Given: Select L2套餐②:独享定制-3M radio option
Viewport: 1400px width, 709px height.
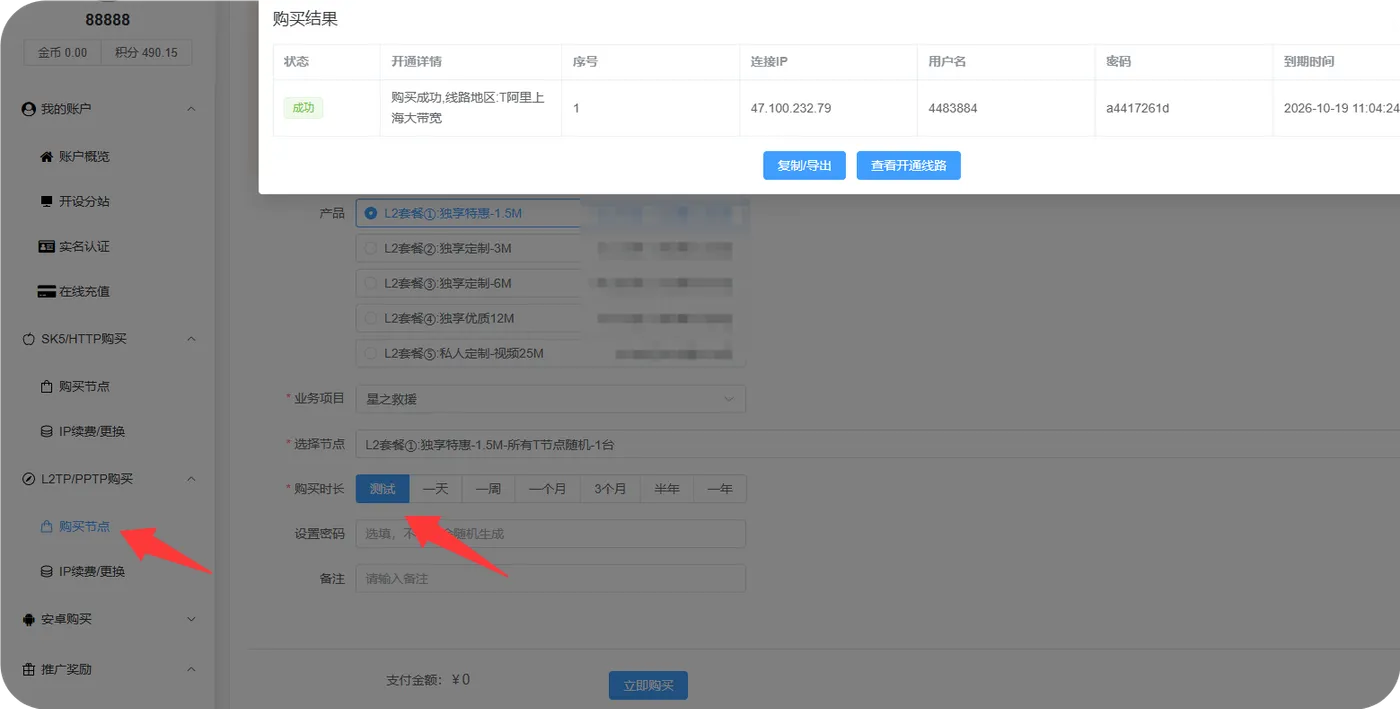Looking at the screenshot, I should point(371,248).
